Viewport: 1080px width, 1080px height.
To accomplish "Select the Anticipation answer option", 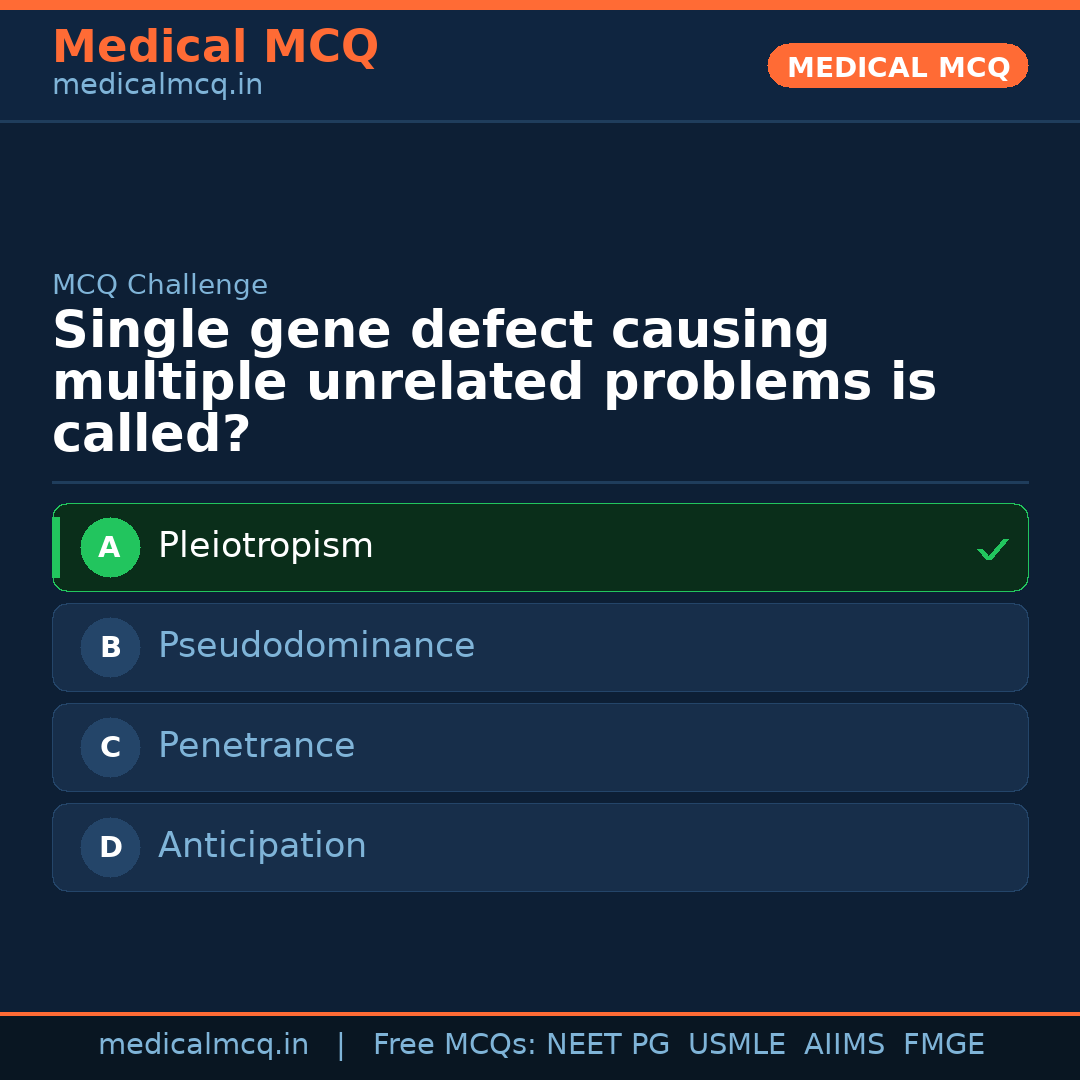I will coord(540,847).
